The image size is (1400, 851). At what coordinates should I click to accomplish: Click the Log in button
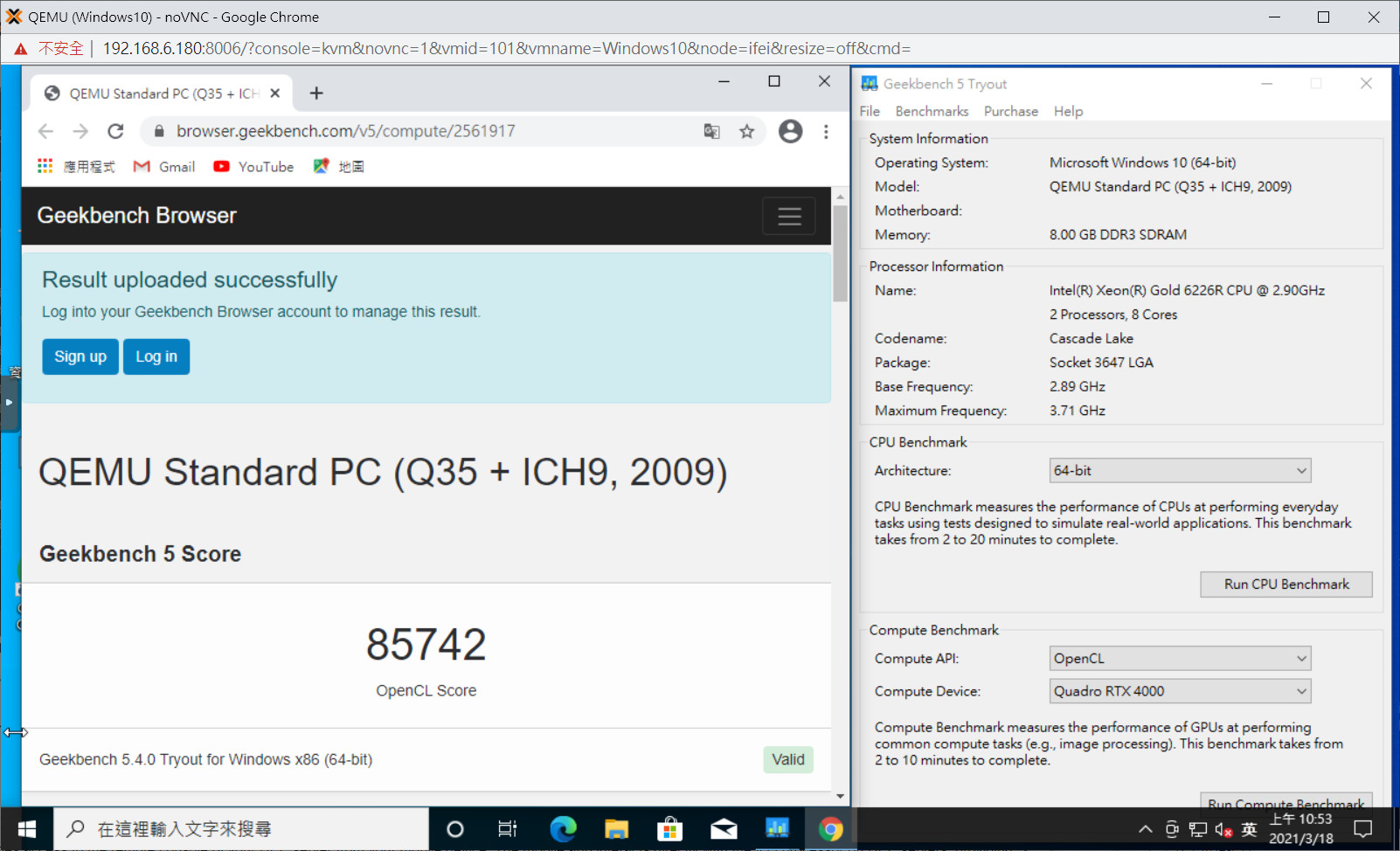[x=156, y=356]
